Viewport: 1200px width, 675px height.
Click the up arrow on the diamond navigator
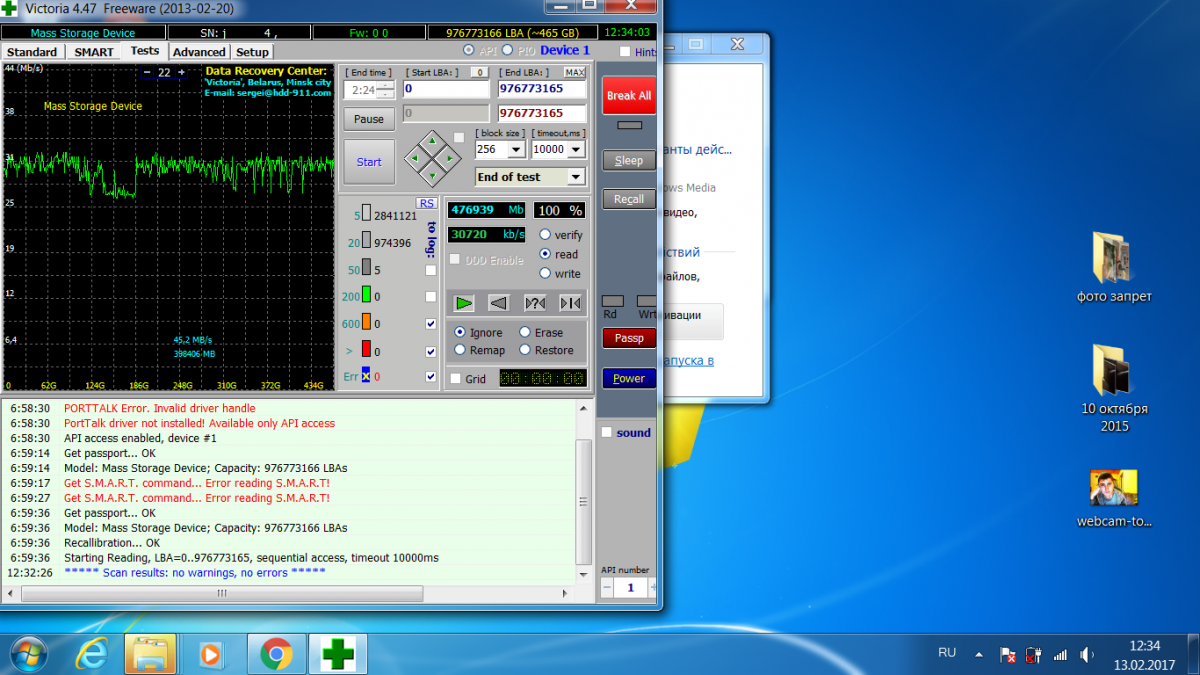point(431,141)
